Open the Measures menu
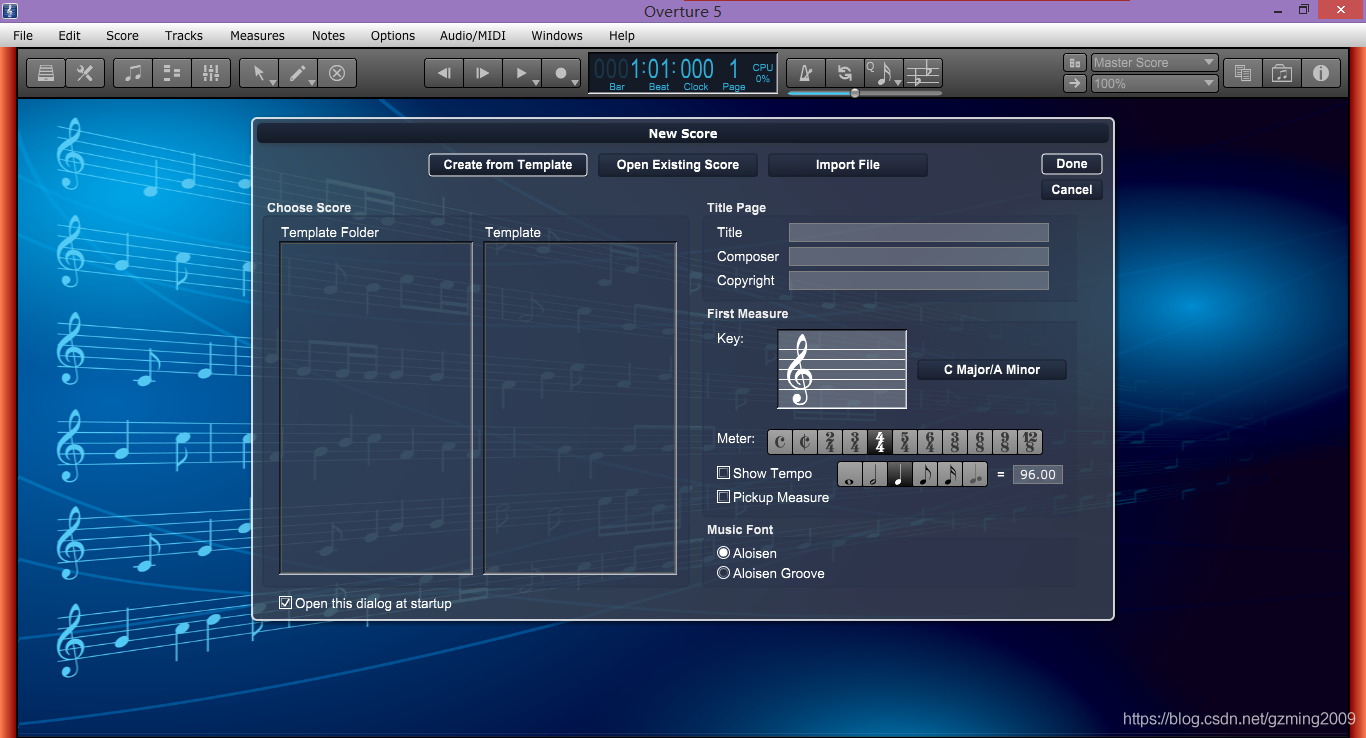This screenshot has height=738, width=1366. [x=257, y=35]
